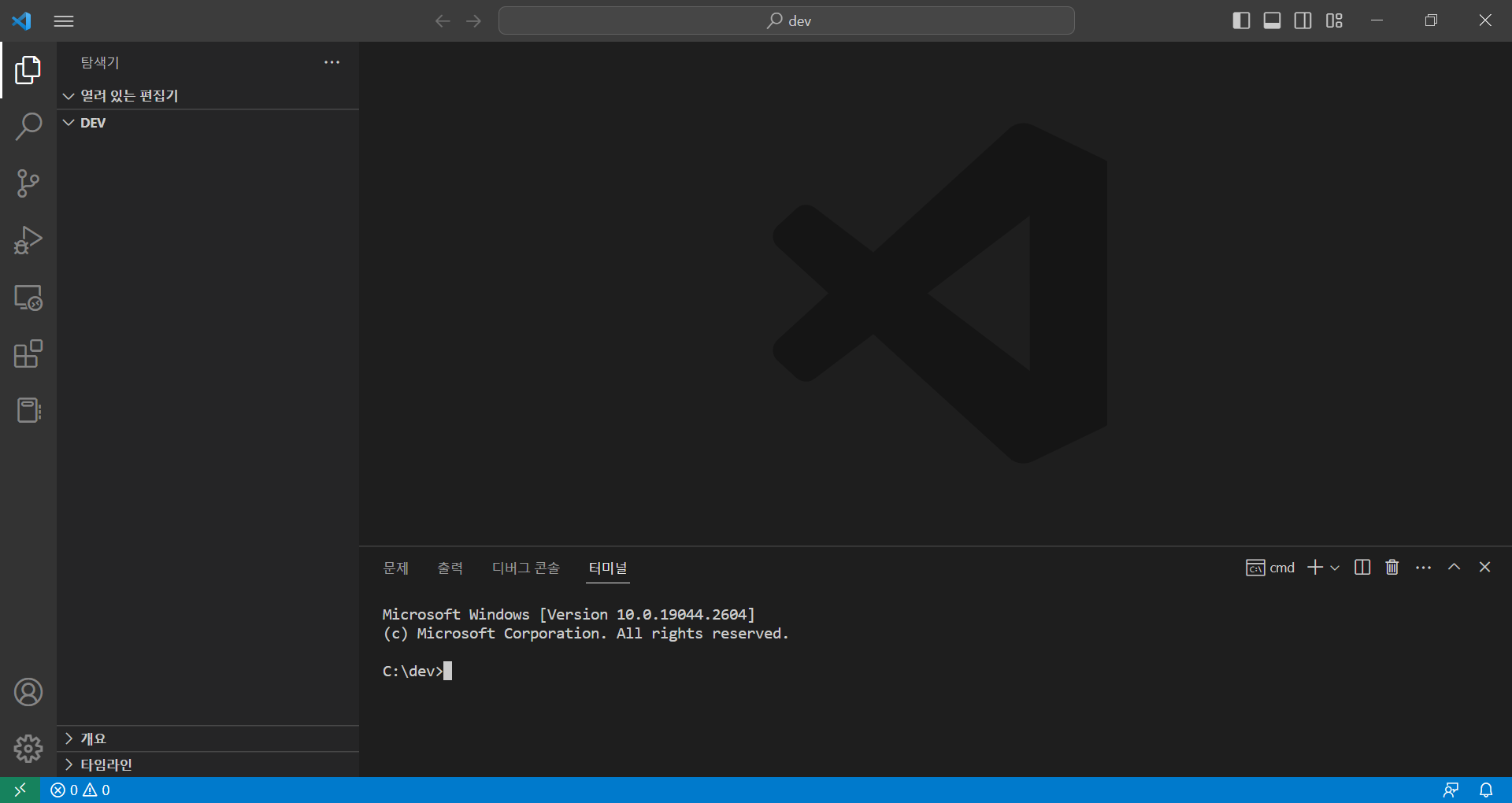Collapse the DEV folder section

[208, 123]
